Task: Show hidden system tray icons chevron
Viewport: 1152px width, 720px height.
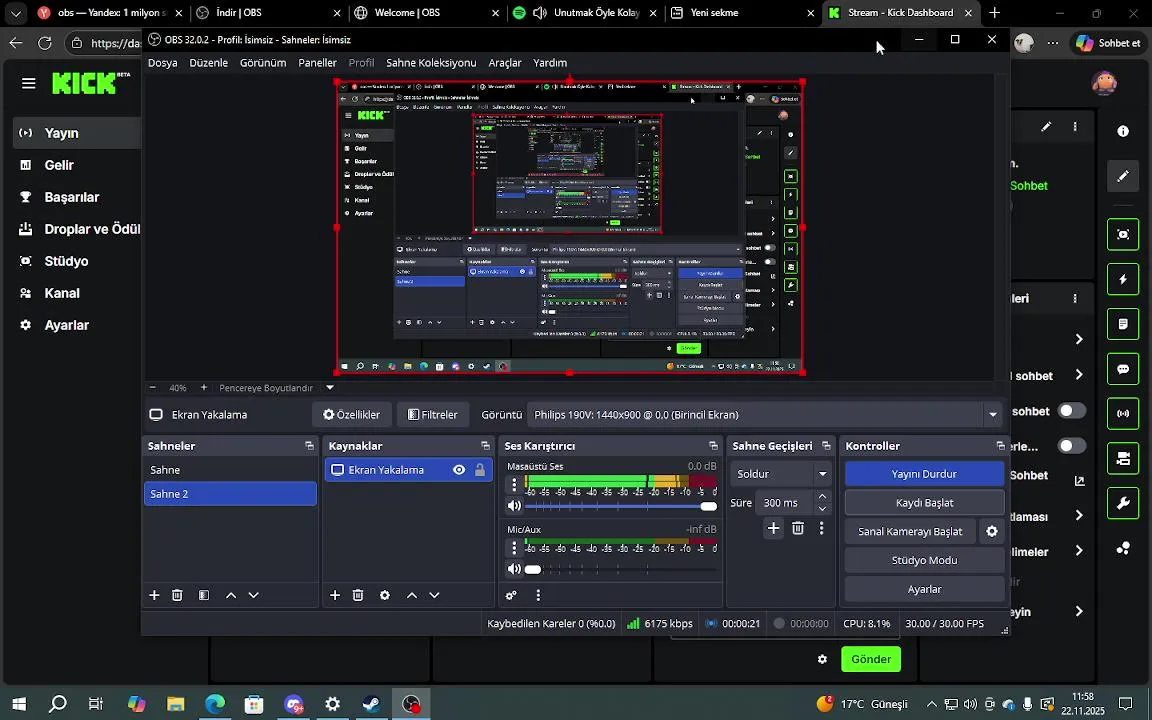Action: (x=931, y=704)
